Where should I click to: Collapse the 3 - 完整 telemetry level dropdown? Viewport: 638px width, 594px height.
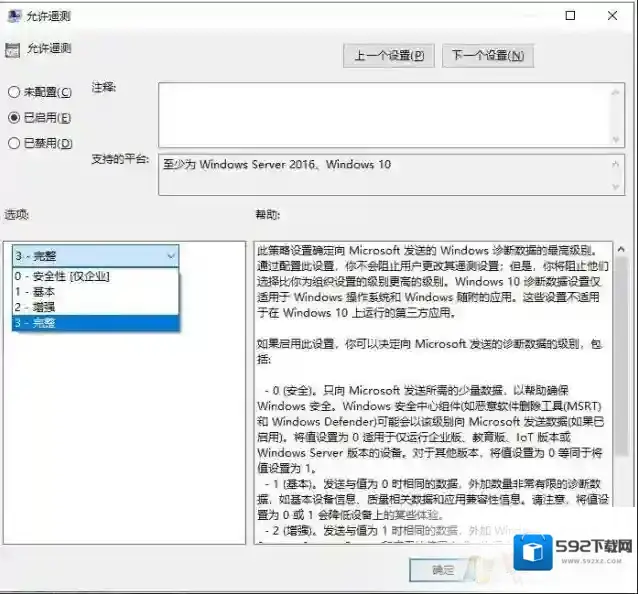[x=171, y=255]
